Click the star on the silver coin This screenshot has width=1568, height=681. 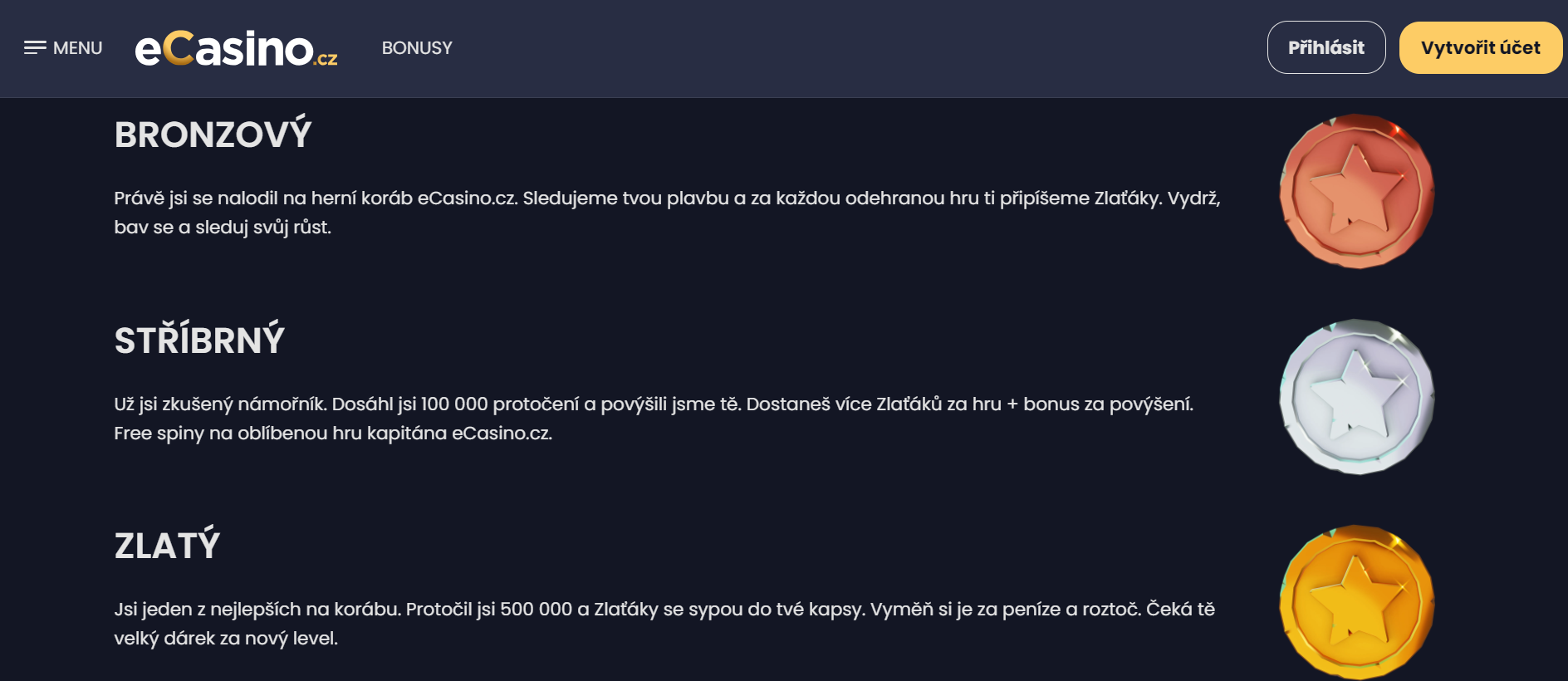tap(1356, 395)
